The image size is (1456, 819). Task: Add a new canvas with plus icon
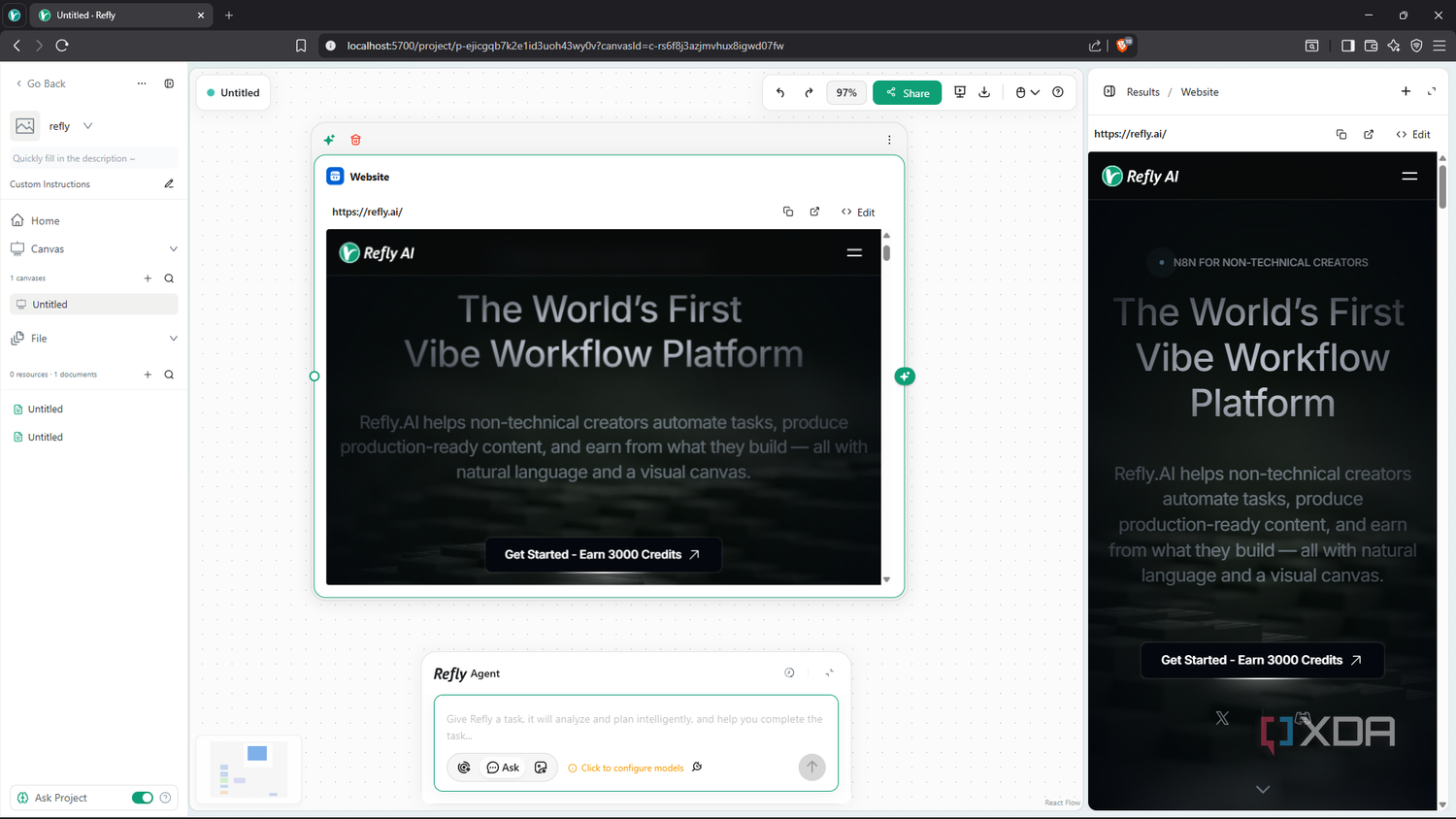(x=148, y=278)
